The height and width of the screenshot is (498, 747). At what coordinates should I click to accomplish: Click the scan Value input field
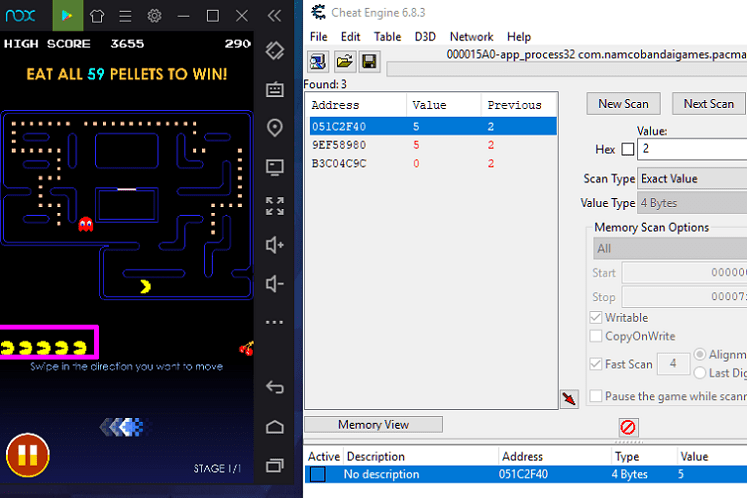[x=692, y=149]
